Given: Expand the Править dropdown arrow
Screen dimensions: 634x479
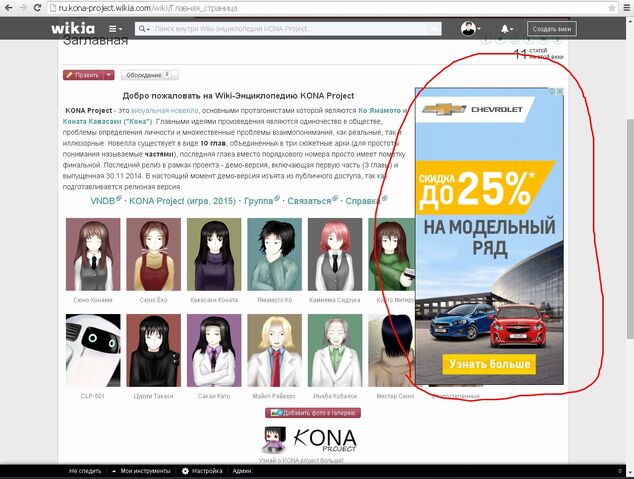Looking at the screenshot, I should [x=109, y=75].
